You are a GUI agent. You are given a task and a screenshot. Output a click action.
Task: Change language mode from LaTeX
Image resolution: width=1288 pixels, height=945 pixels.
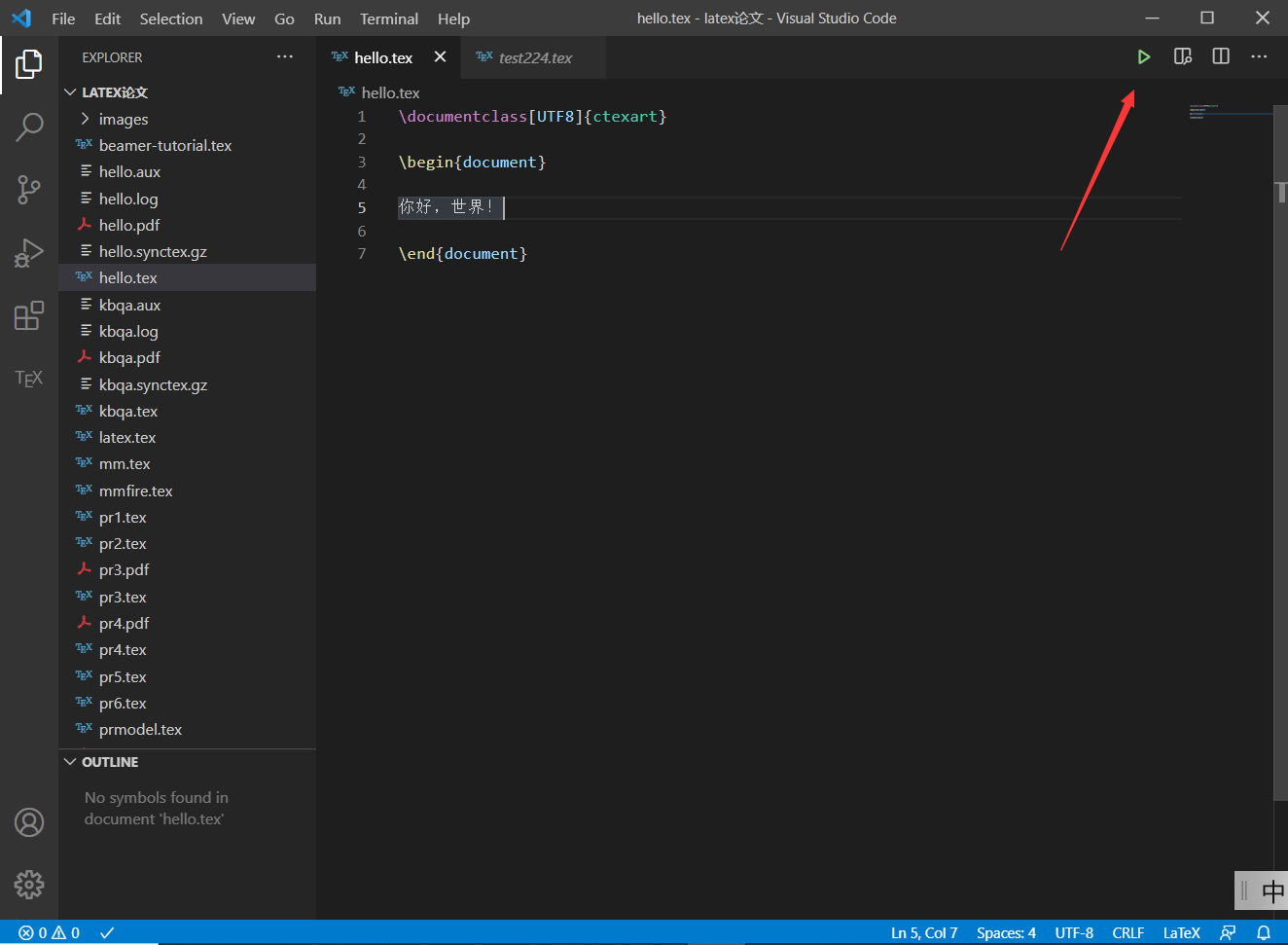tap(1181, 932)
